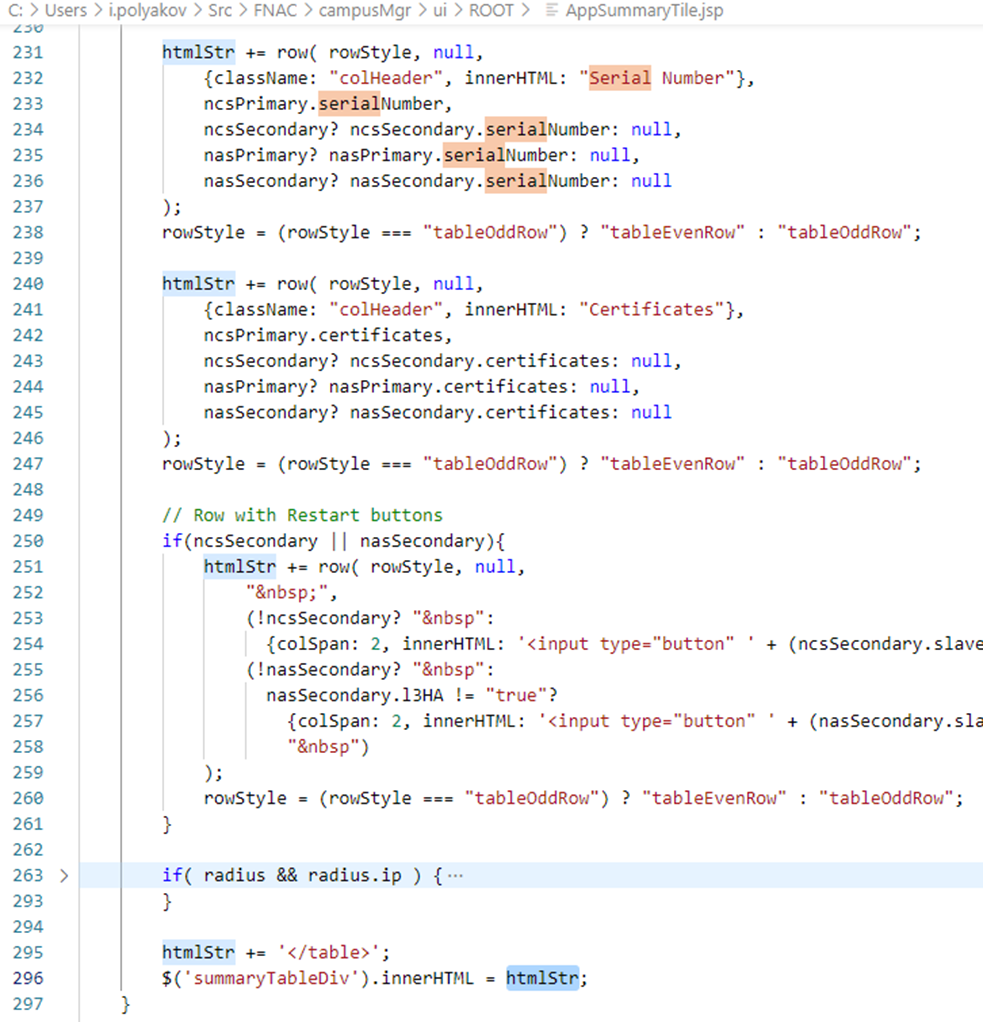Screen dimensions: 983x1022
Task: Click 'nasPrimary.certificates' on line 244
Action: [x=448, y=387]
